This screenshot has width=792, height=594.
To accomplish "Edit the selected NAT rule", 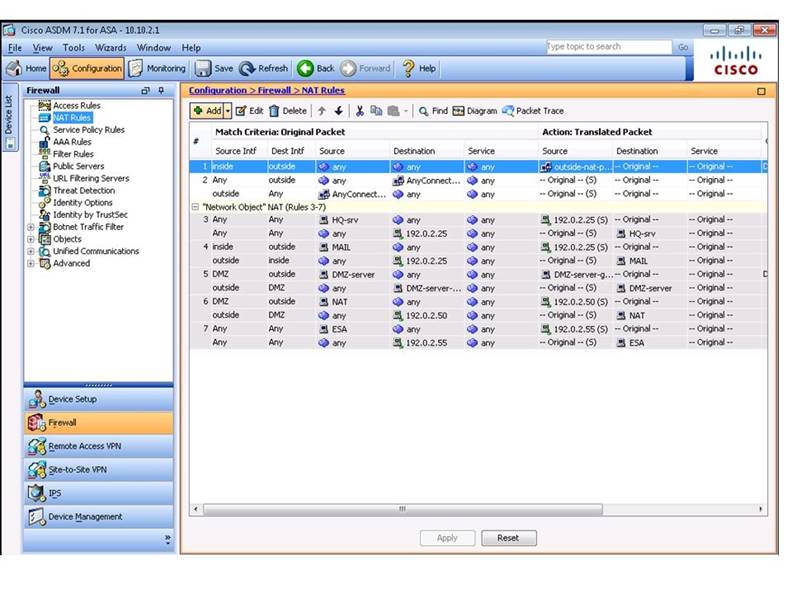I will [250, 111].
